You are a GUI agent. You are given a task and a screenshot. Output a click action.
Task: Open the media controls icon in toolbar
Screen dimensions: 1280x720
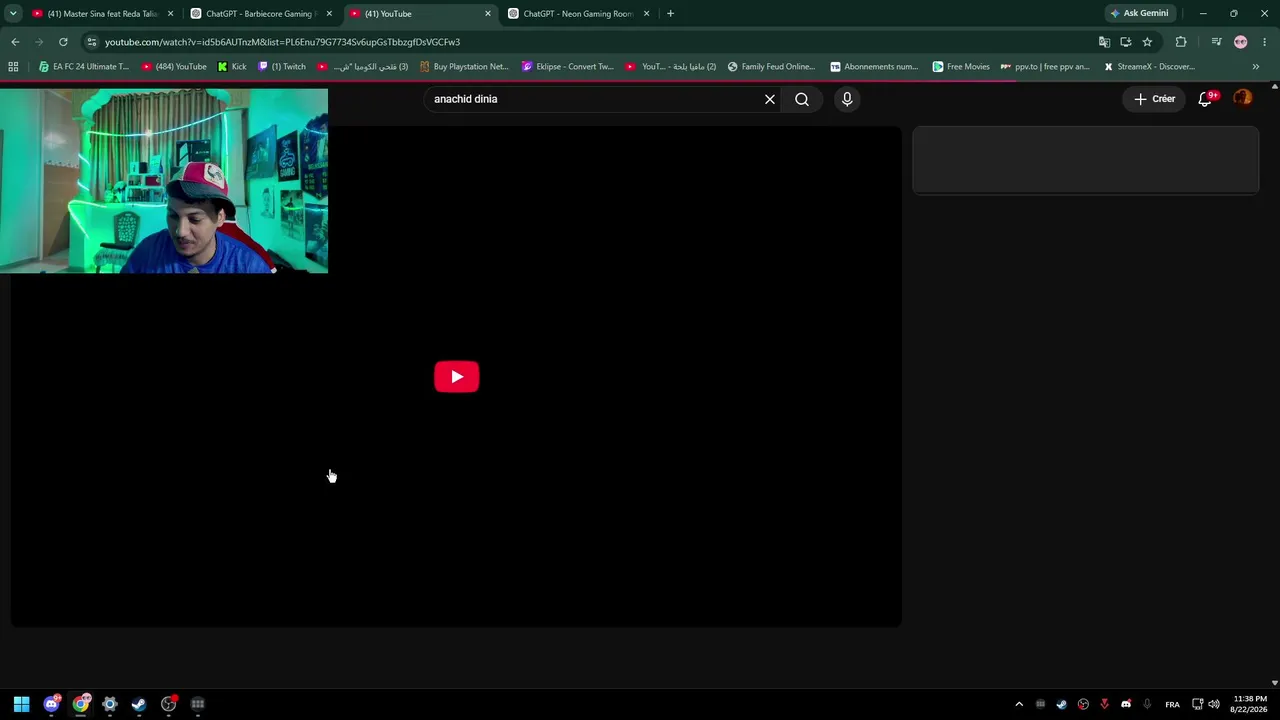1216,42
